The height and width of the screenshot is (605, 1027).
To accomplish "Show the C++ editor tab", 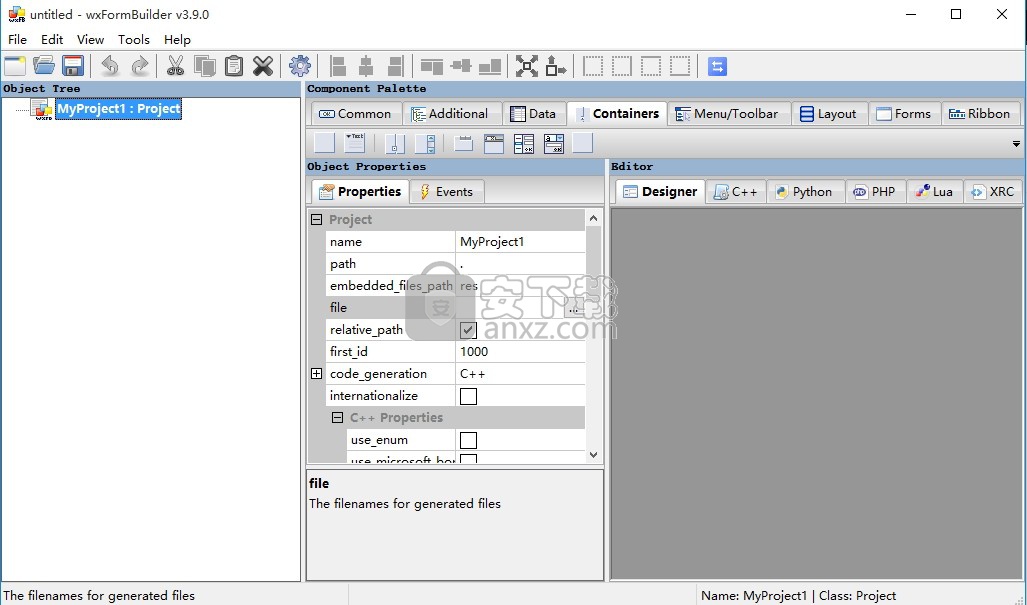I will [736, 192].
